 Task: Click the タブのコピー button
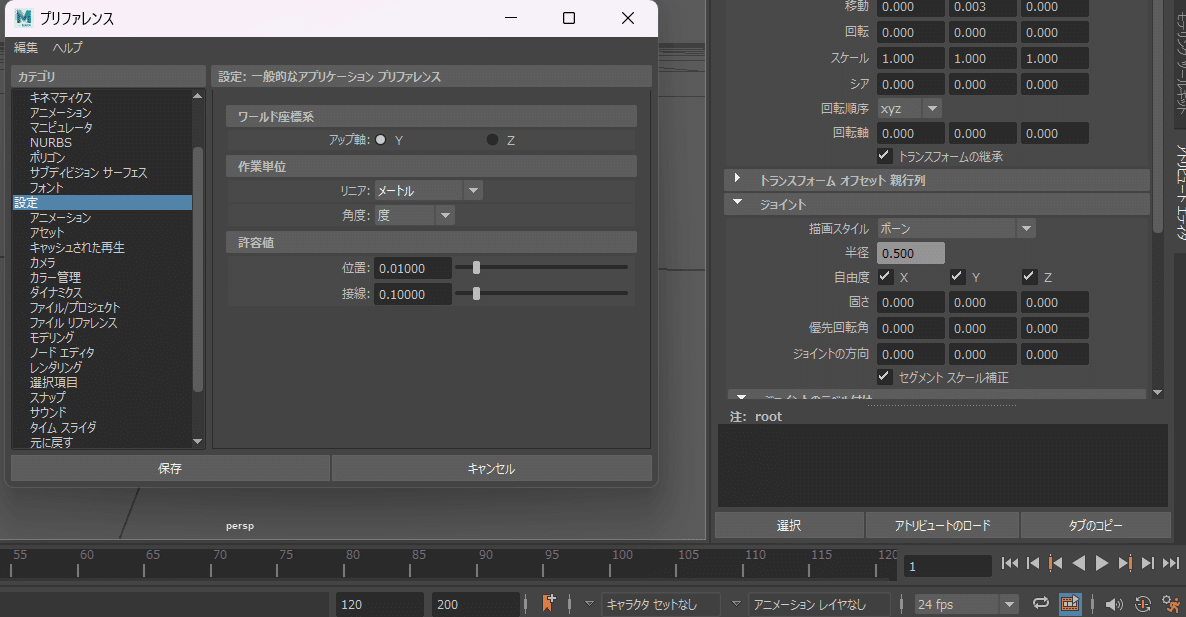(x=1095, y=526)
